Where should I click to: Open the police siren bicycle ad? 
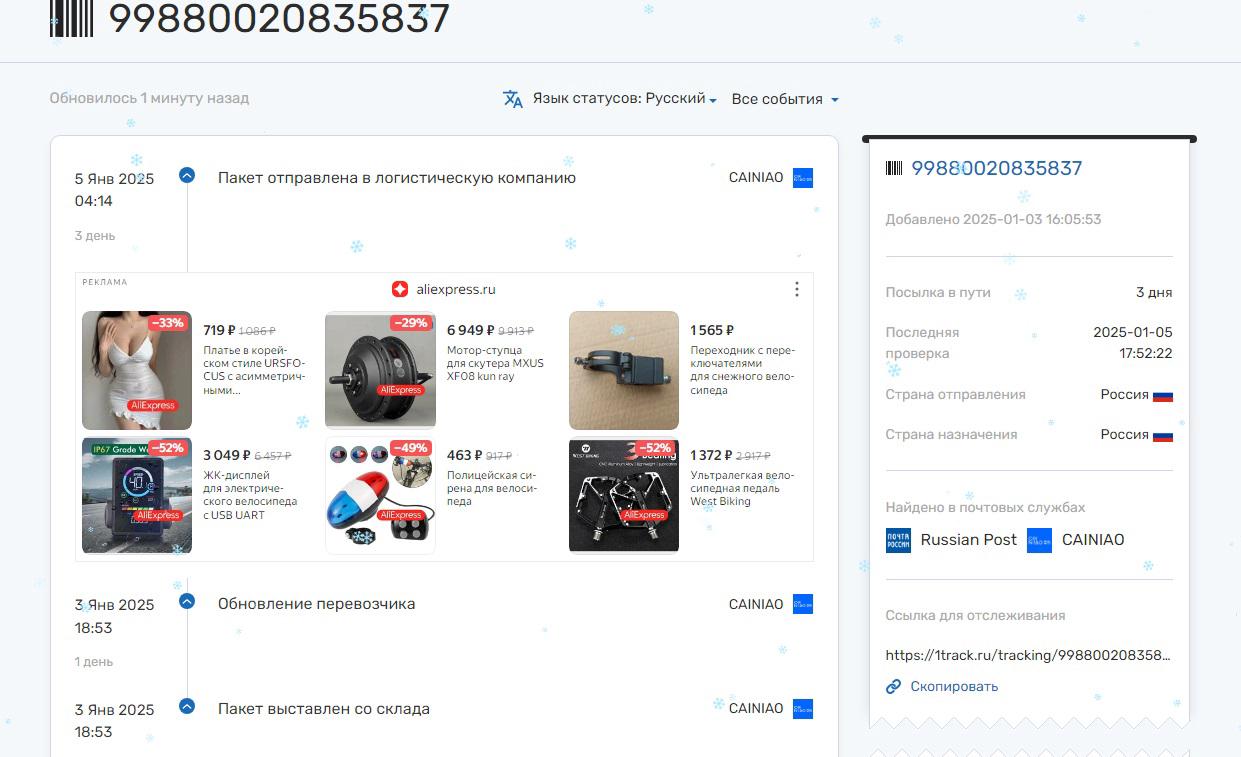coord(380,495)
